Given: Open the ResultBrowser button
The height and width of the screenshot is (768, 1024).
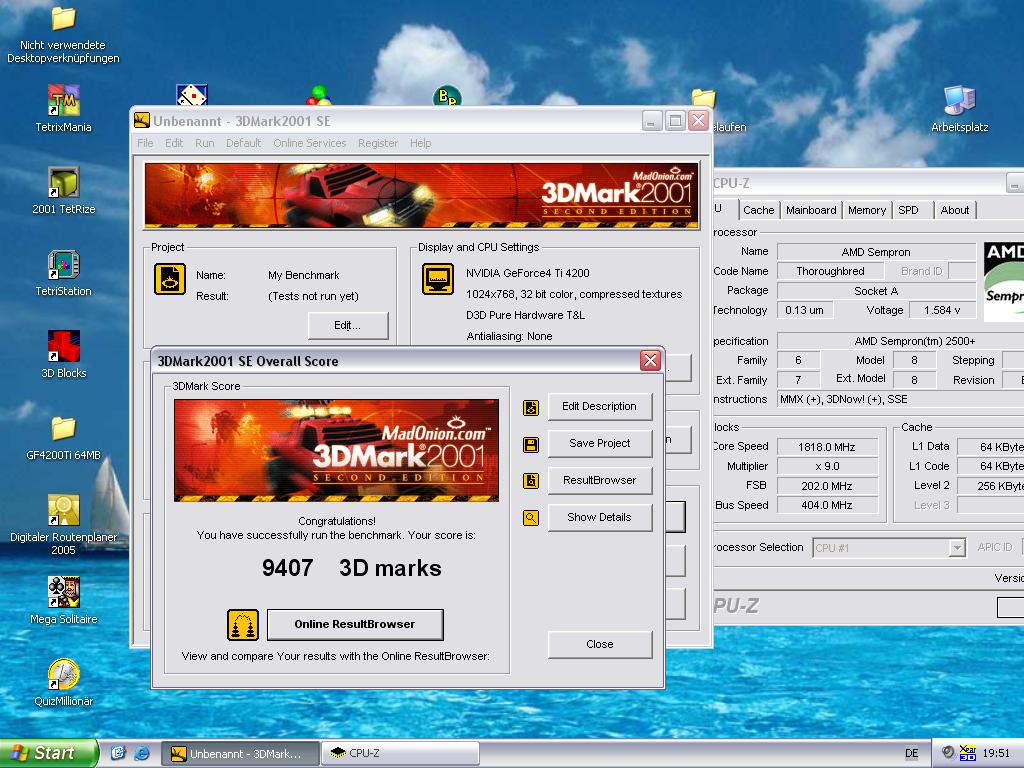Looking at the screenshot, I should pyautogui.click(x=600, y=480).
